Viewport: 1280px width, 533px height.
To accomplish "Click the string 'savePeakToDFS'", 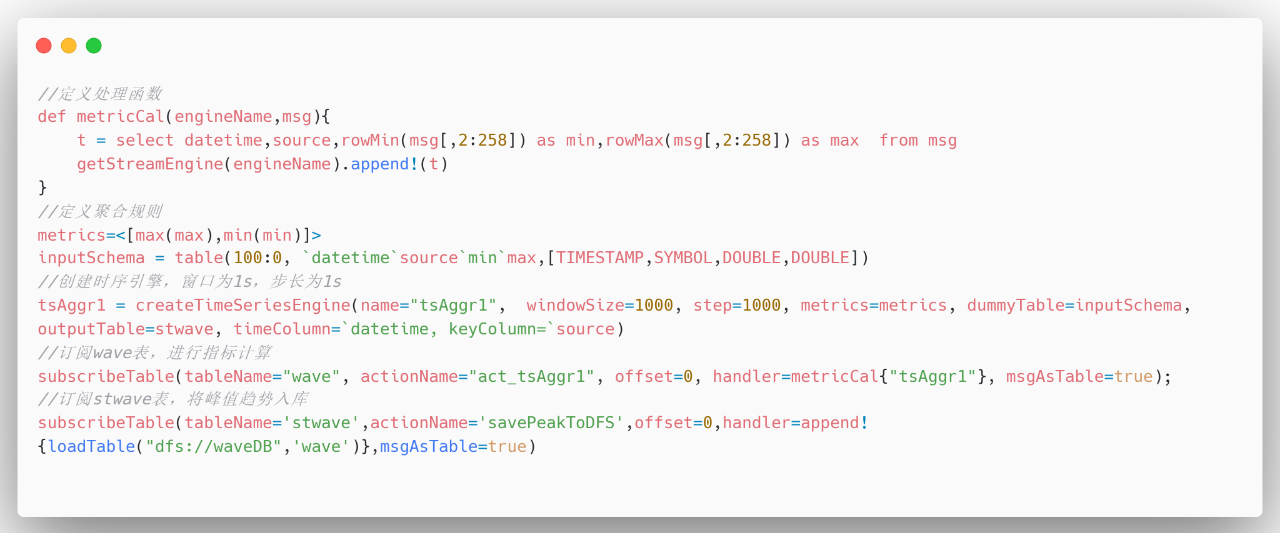I will [x=552, y=423].
